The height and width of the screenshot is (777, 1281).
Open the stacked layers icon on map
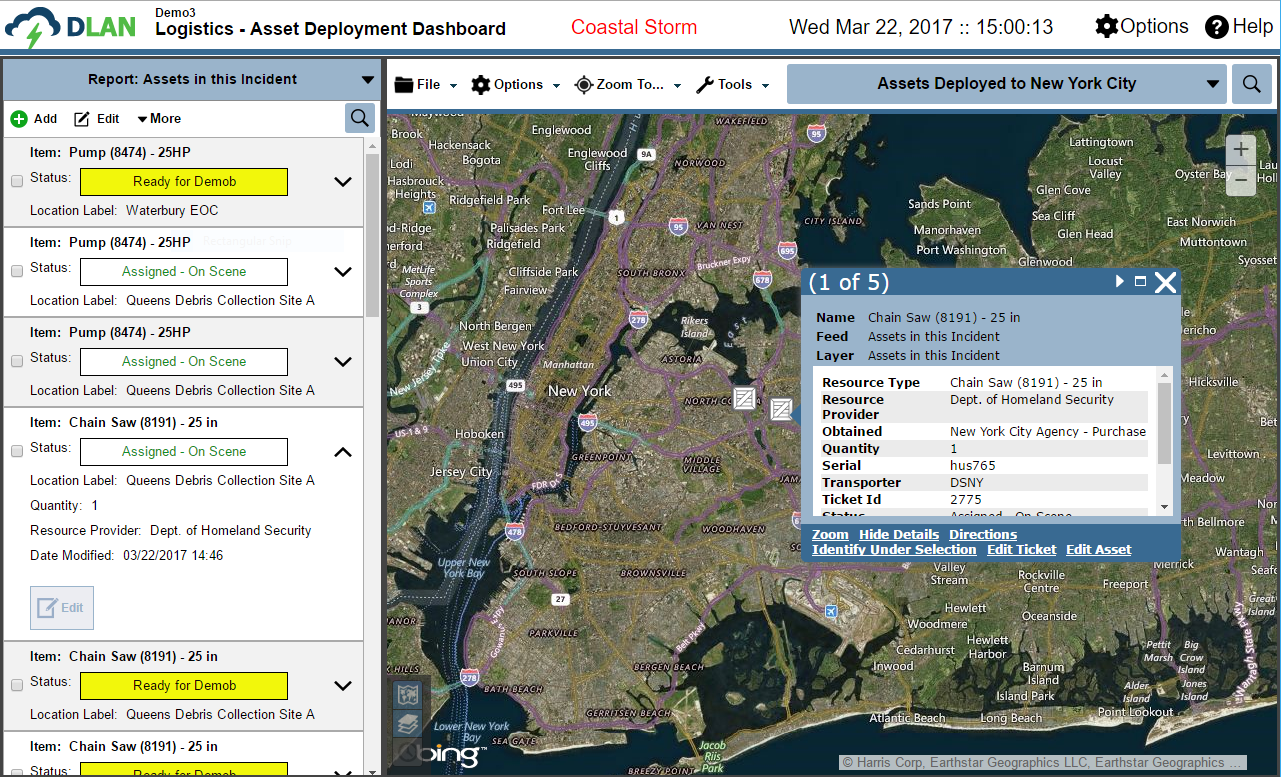[407, 724]
